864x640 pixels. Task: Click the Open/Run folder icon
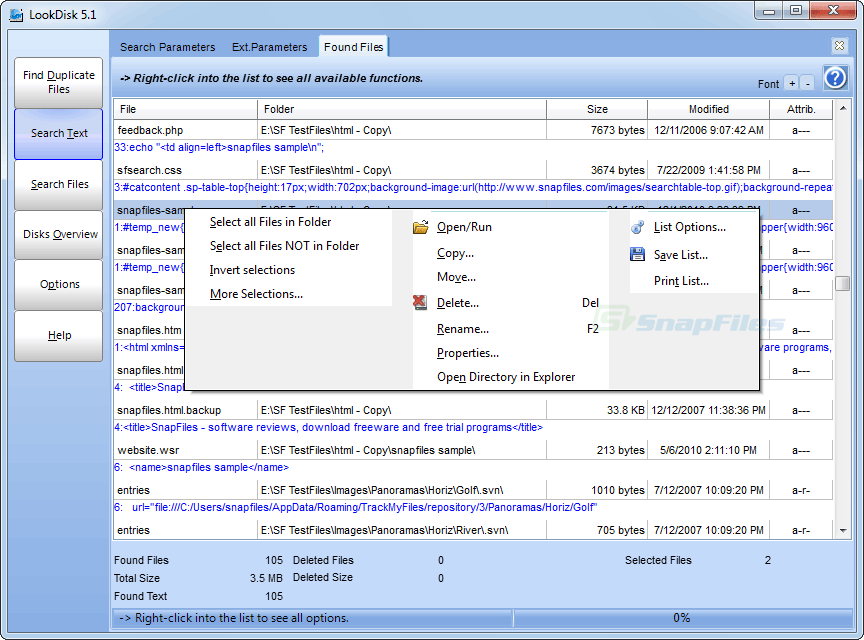[420, 227]
